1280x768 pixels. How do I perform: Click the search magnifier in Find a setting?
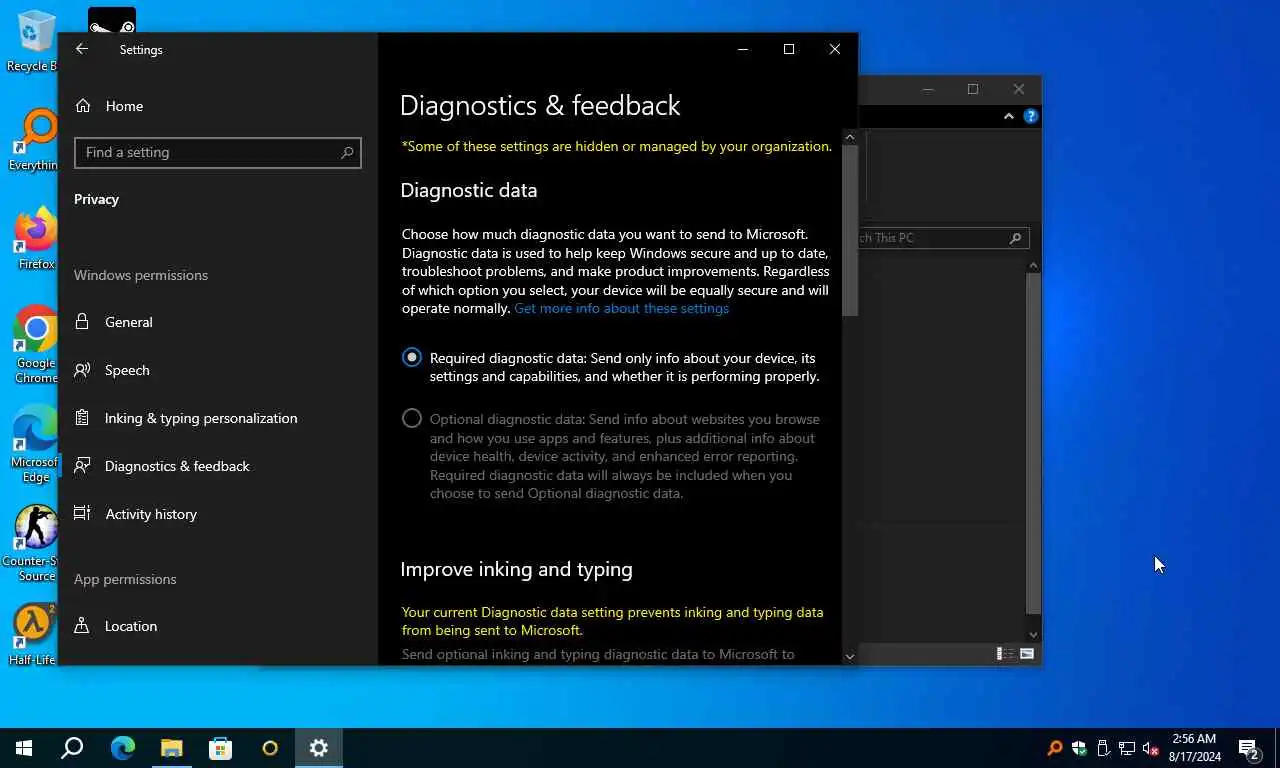pyautogui.click(x=347, y=152)
